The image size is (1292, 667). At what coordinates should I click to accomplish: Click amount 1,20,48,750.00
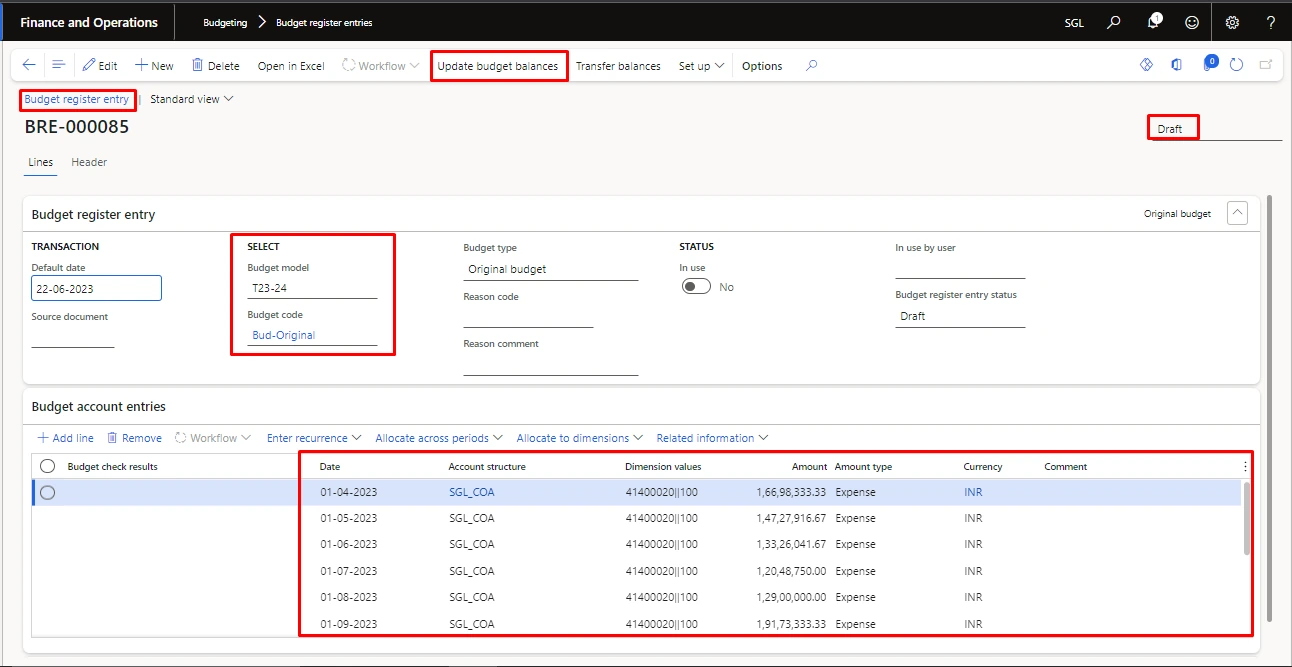point(791,570)
